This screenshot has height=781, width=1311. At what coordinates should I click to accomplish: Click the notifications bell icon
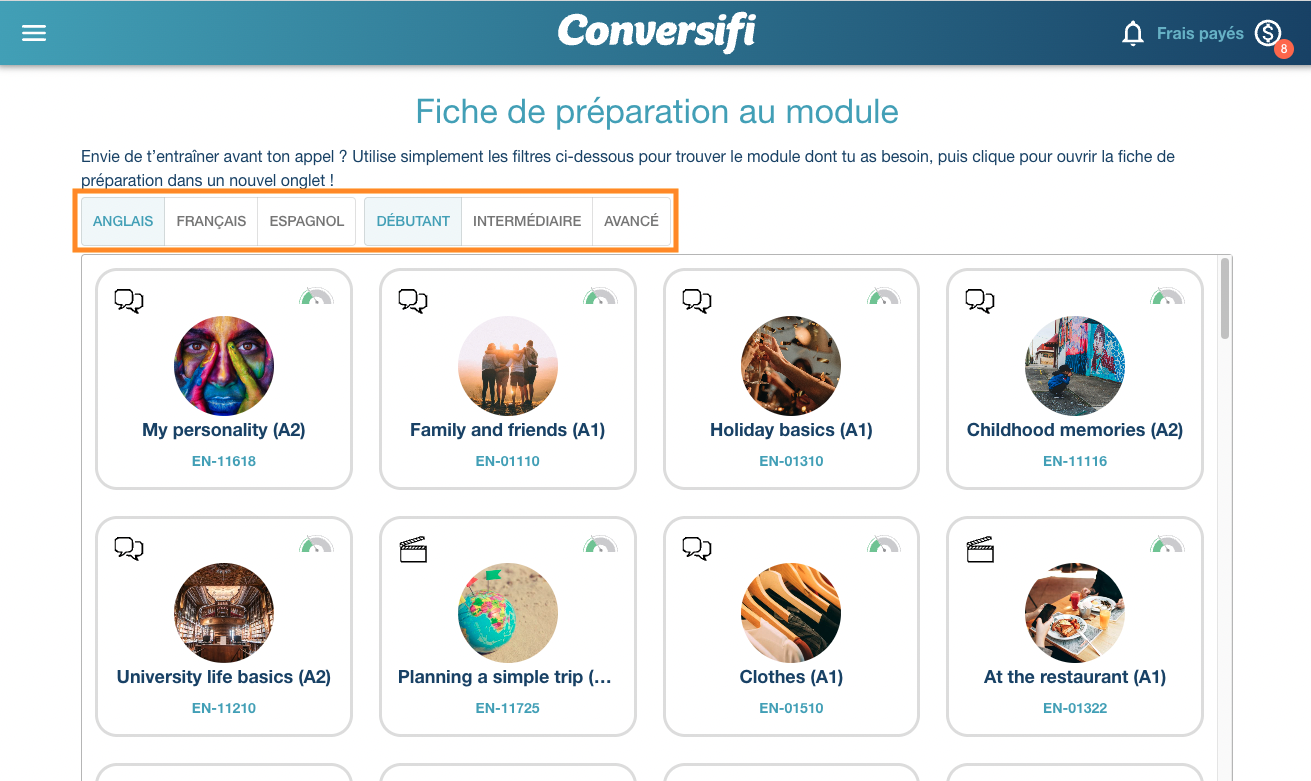click(x=1131, y=32)
